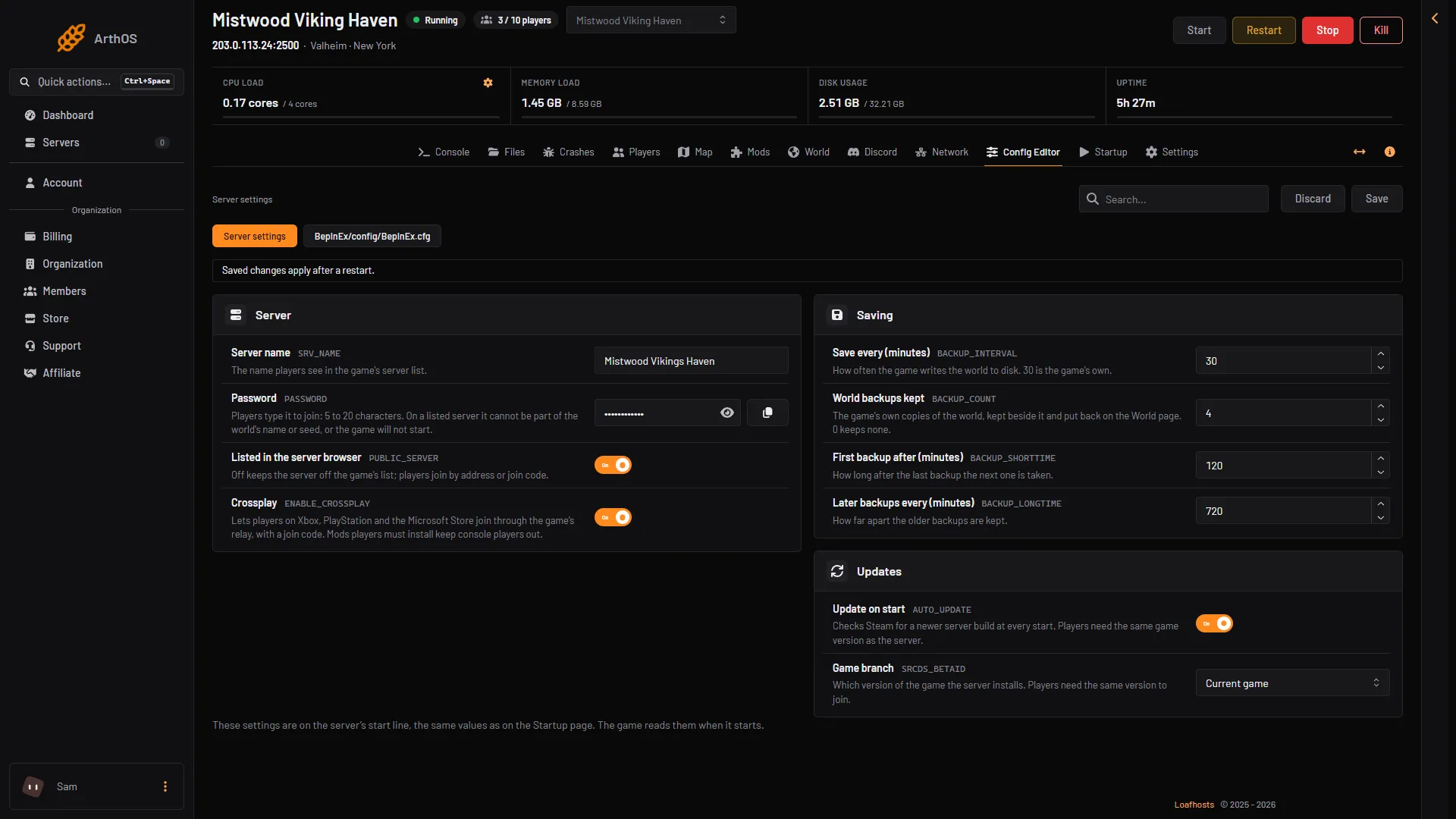The height and width of the screenshot is (819, 1456).
Task: Collapse right panel chevron icon
Action: pyautogui.click(x=1435, y=18)
